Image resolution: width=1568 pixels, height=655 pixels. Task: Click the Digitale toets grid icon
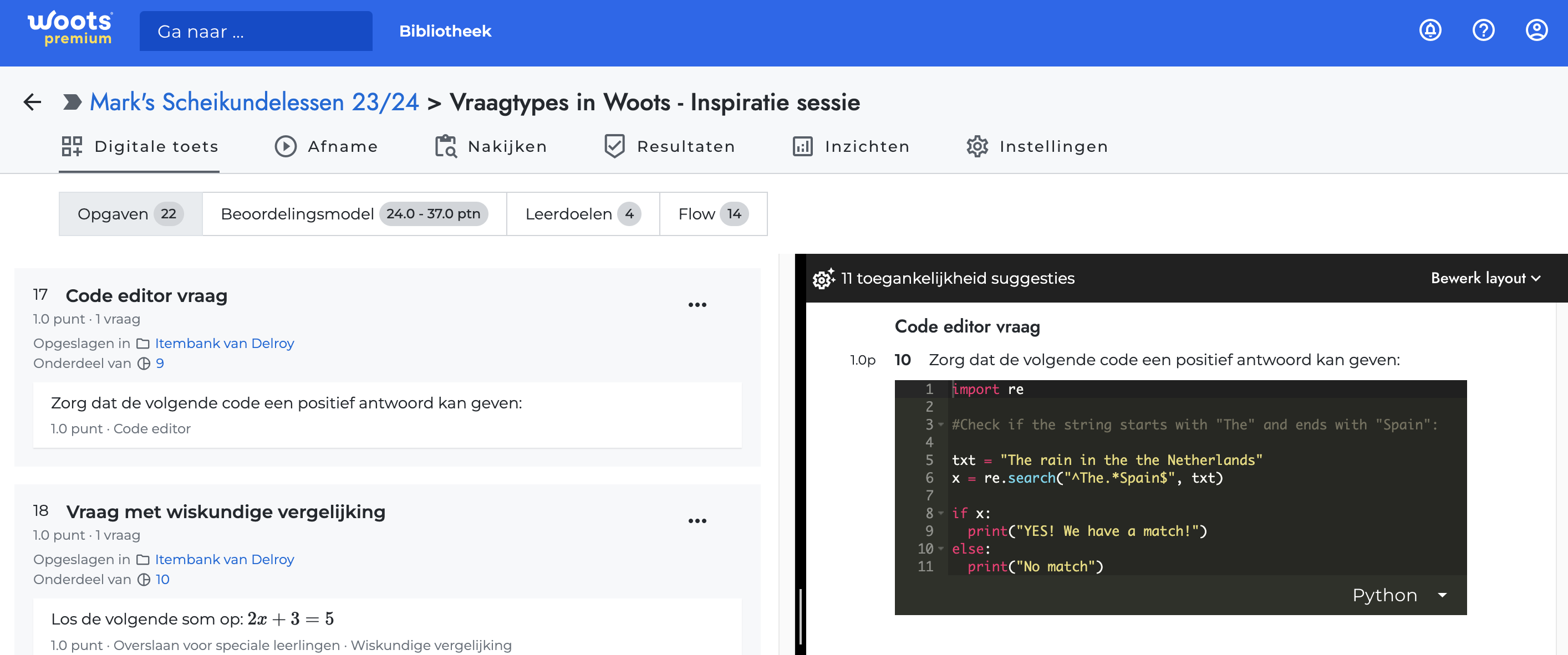pos(72,146)
